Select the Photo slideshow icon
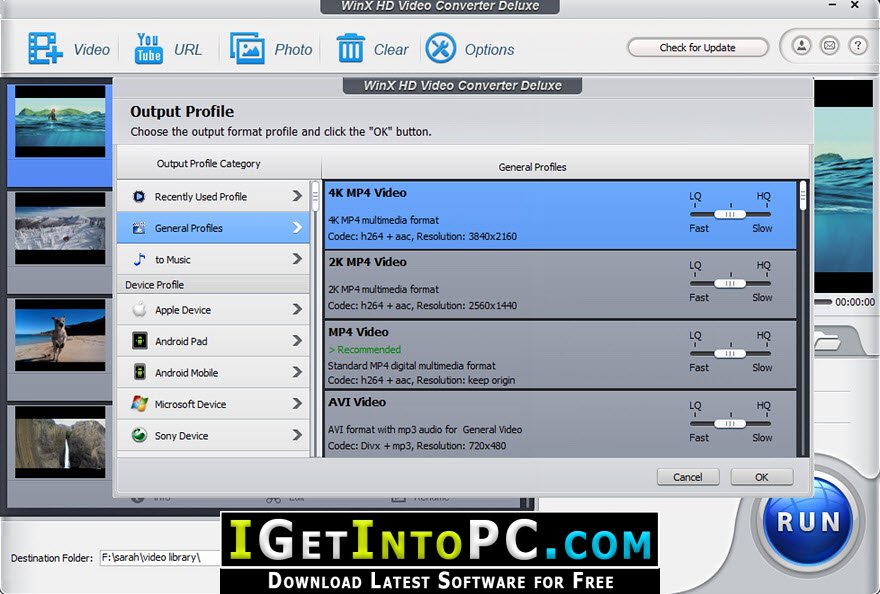The width and height of the screenshot is (880, 594). (x=247, y=48)
